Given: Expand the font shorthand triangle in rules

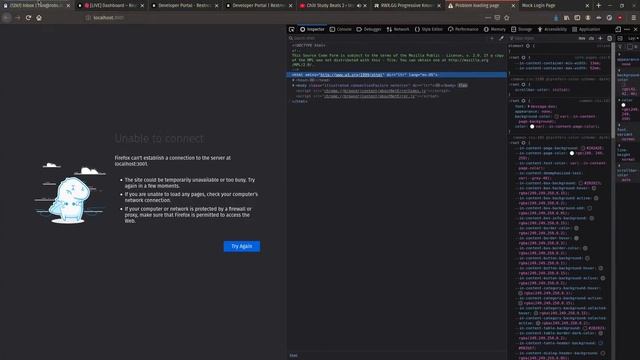Looking at the screenshot, I should [529, 107].
